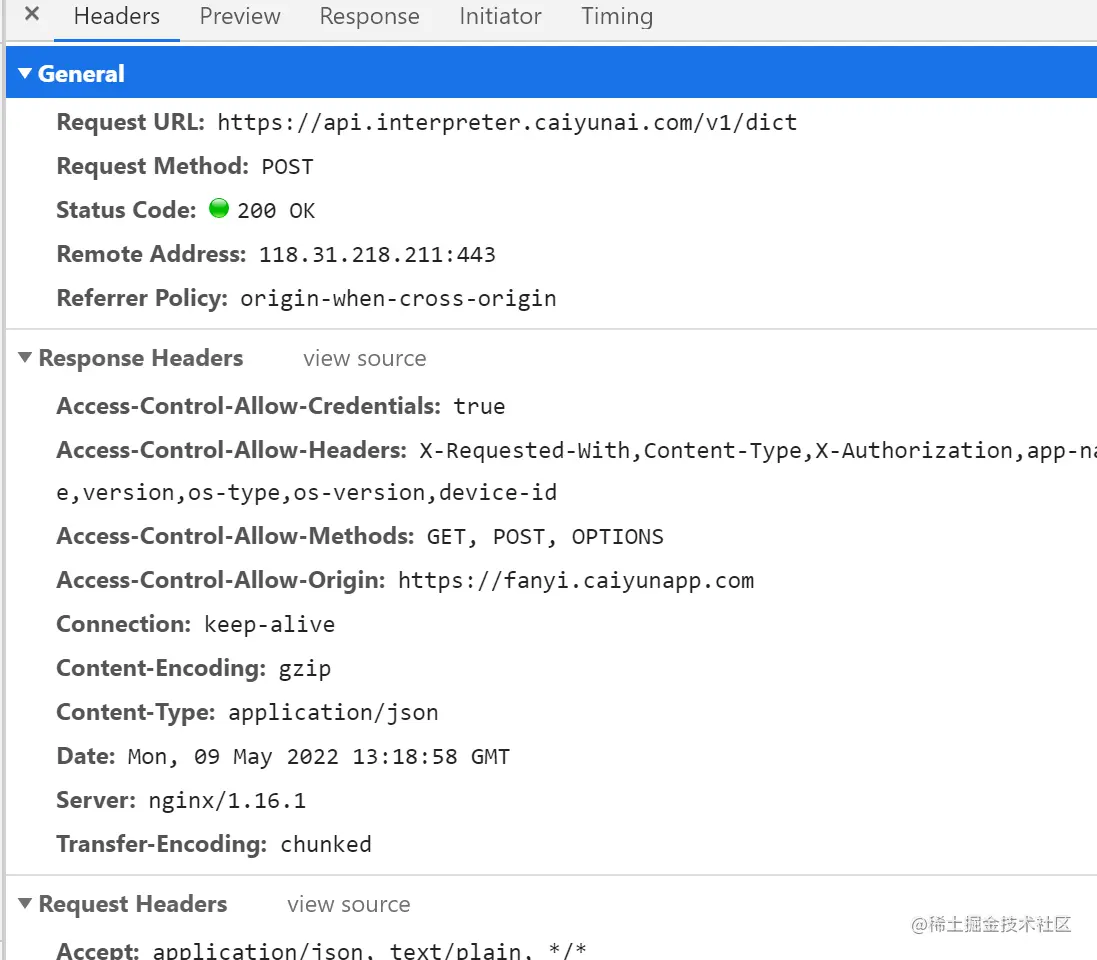Click the Referrer Policy value
The width and height of the screenshot is (1097, 960).
coord(398,299)
